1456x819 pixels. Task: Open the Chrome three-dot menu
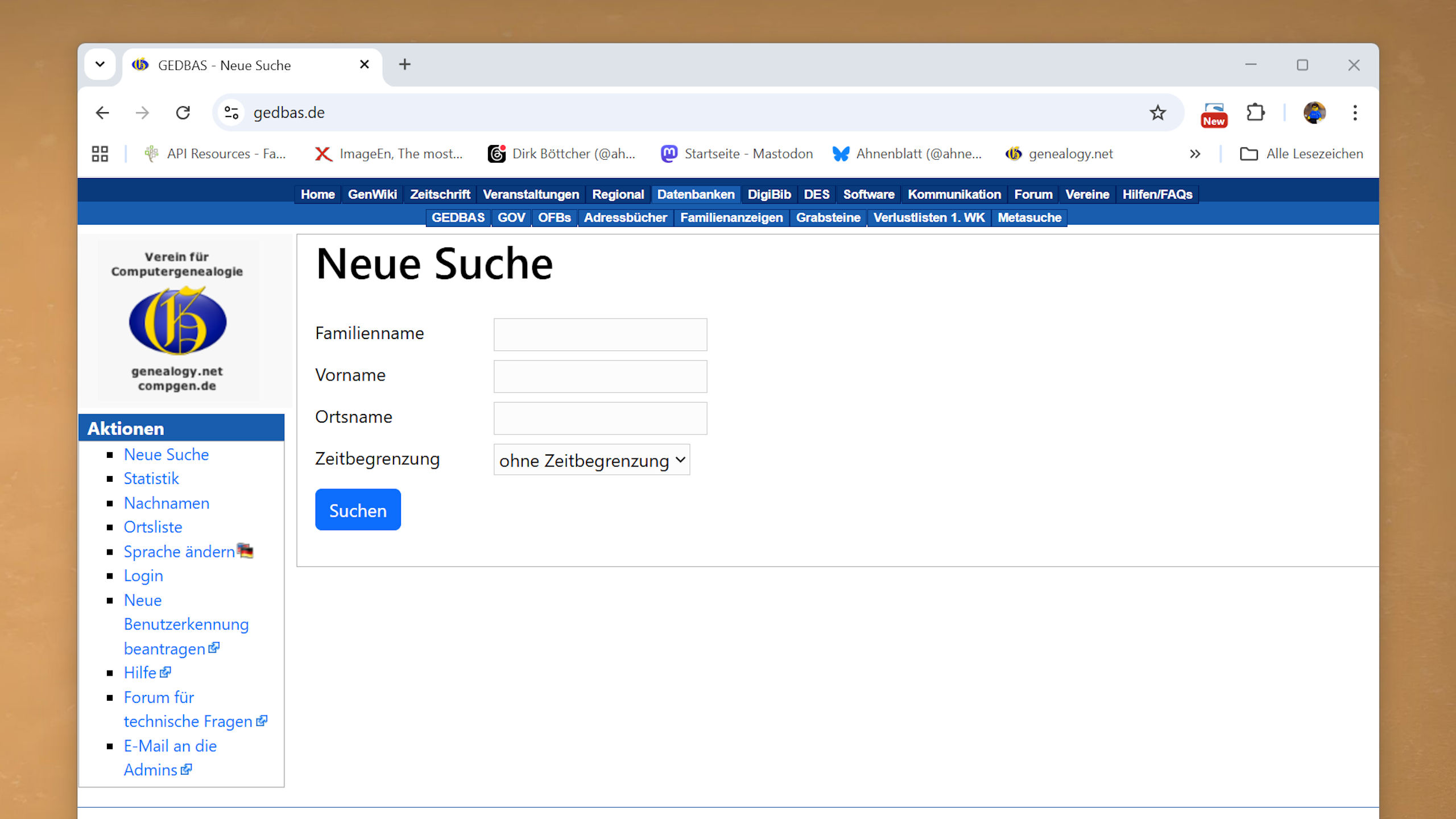(x=1355, y=113)
